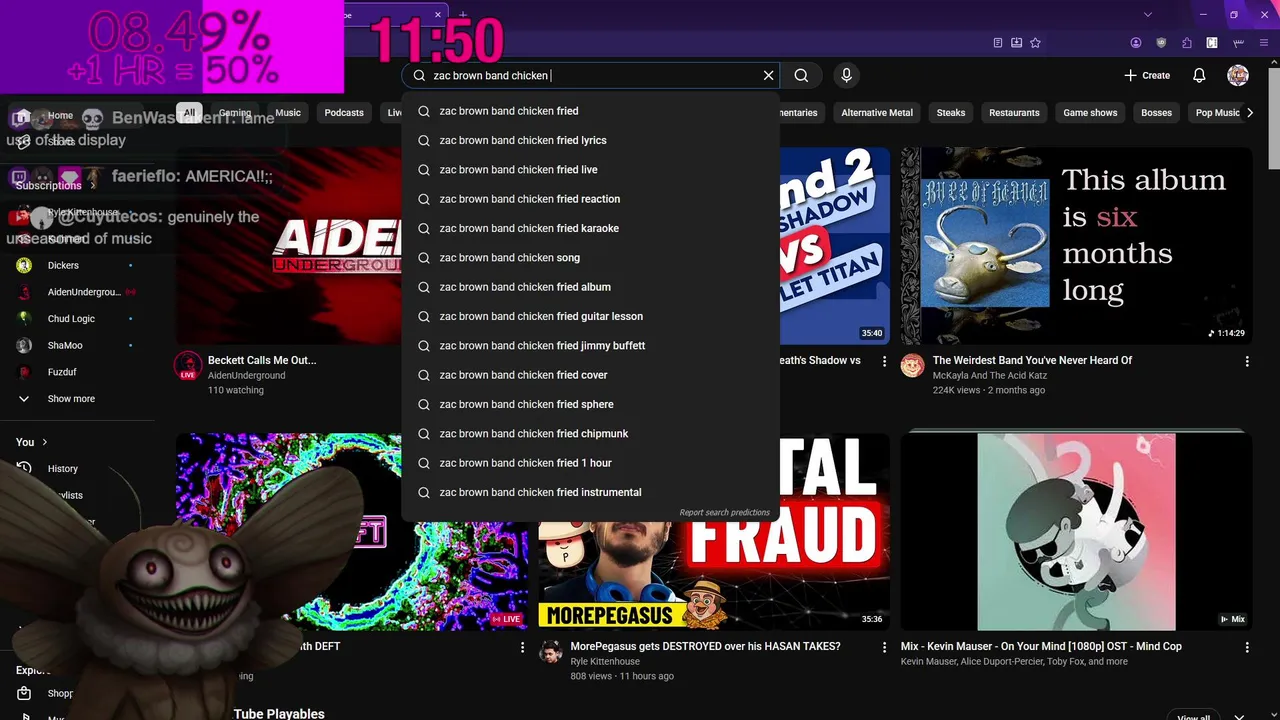Open the list-all-tabs chevron in the title bar
The height and width of the screenshot is (720, 1280).
pyautogui.click(x=1148, y=14)
